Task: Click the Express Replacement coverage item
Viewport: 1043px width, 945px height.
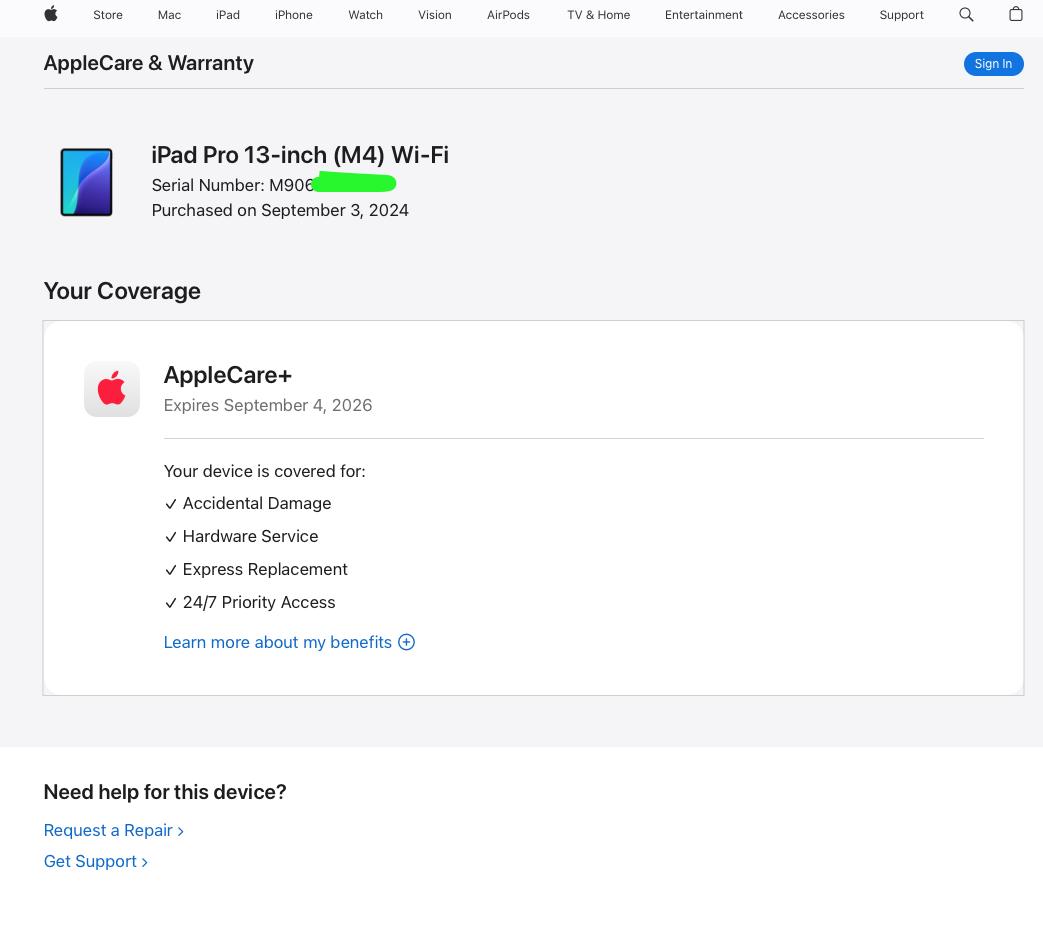Action: coord(255,569)
